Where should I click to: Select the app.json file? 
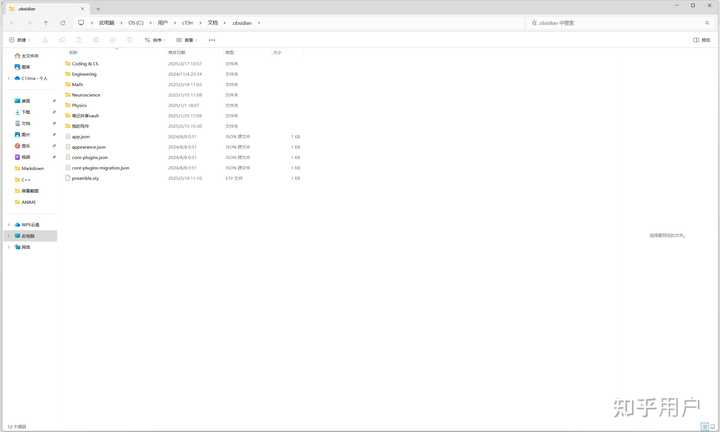tap(81, 137)
